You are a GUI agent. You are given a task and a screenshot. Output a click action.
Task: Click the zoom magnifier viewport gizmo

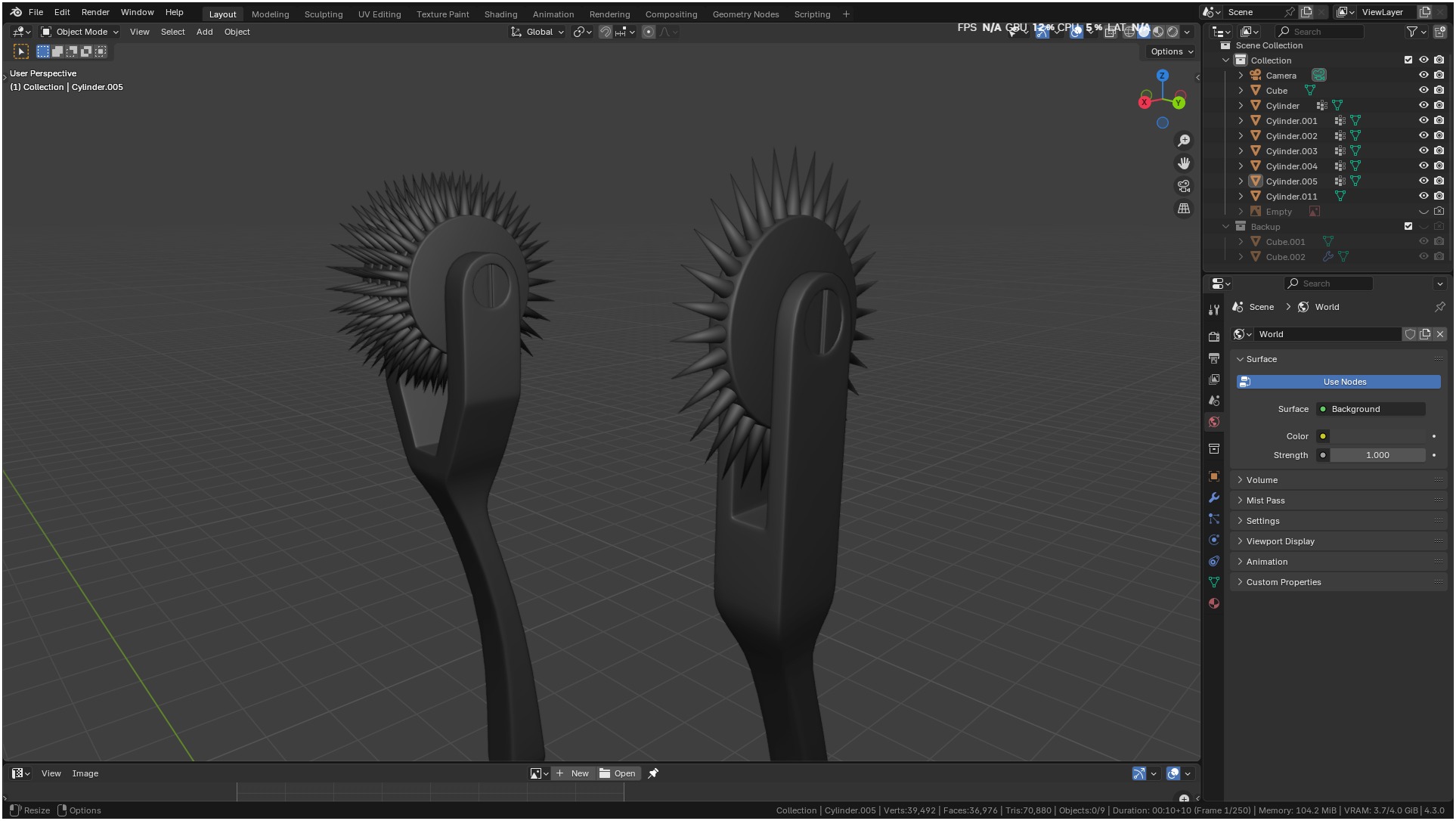1184,141
